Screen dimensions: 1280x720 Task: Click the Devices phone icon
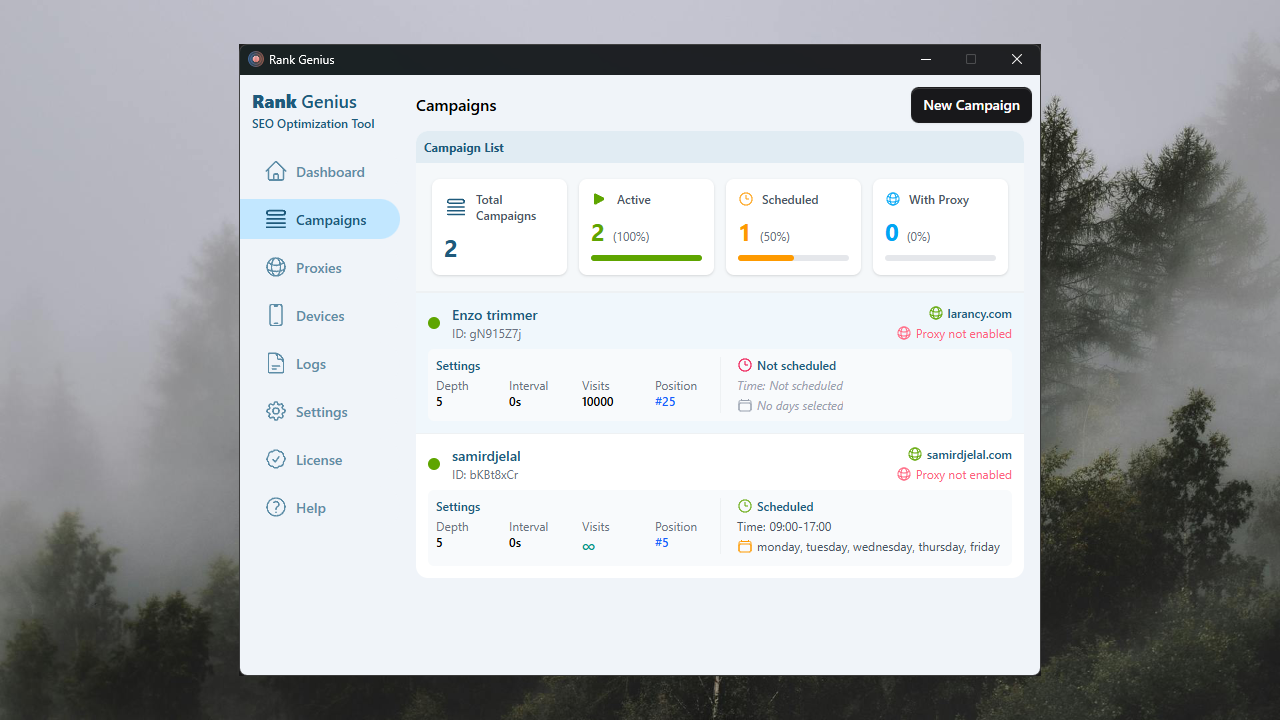coord(276,316)
